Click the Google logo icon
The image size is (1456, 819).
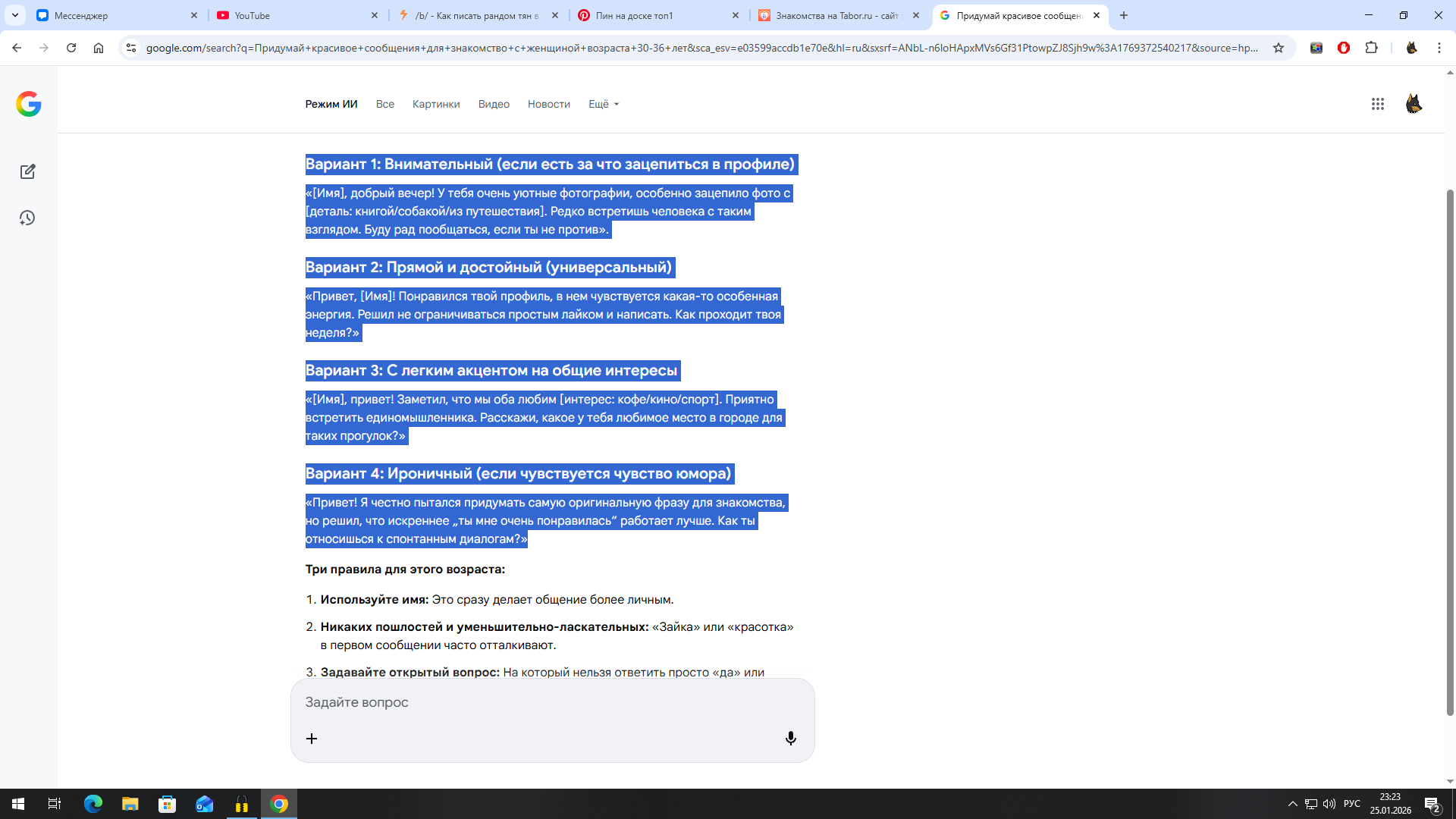tap(29, 104)
